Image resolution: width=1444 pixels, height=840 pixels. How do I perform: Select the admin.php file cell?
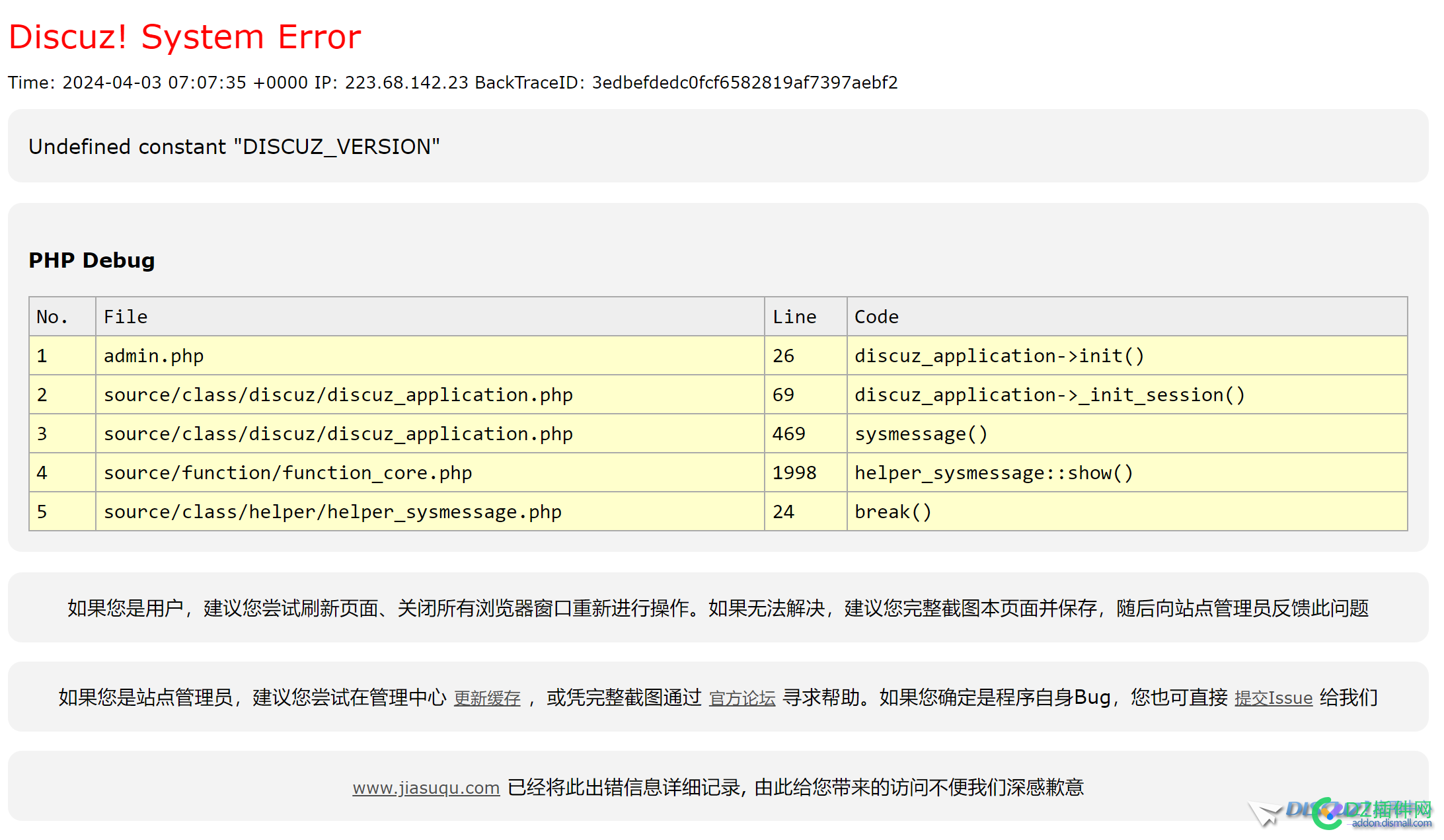click(430, 356)
